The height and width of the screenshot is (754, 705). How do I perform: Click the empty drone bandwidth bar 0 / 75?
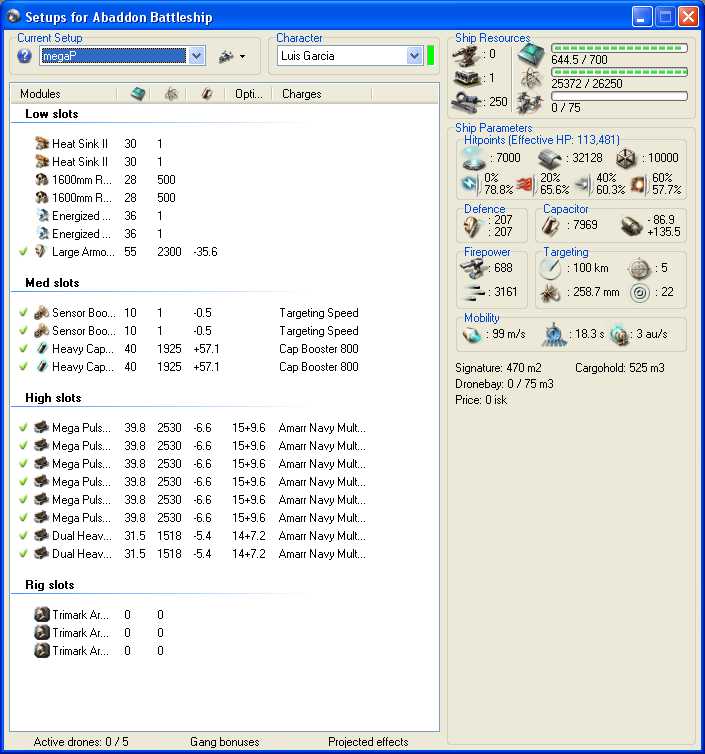pos(619,96)
